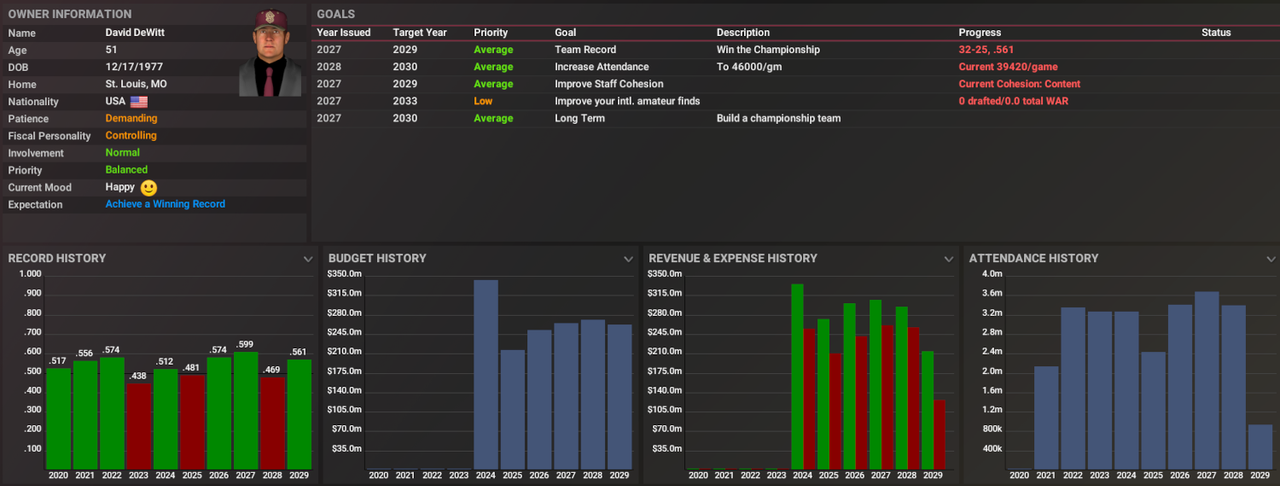Click the happy mood smiley icon
Image resolution: width=1280 pixels, height=486 pixels.
[149, 188]
